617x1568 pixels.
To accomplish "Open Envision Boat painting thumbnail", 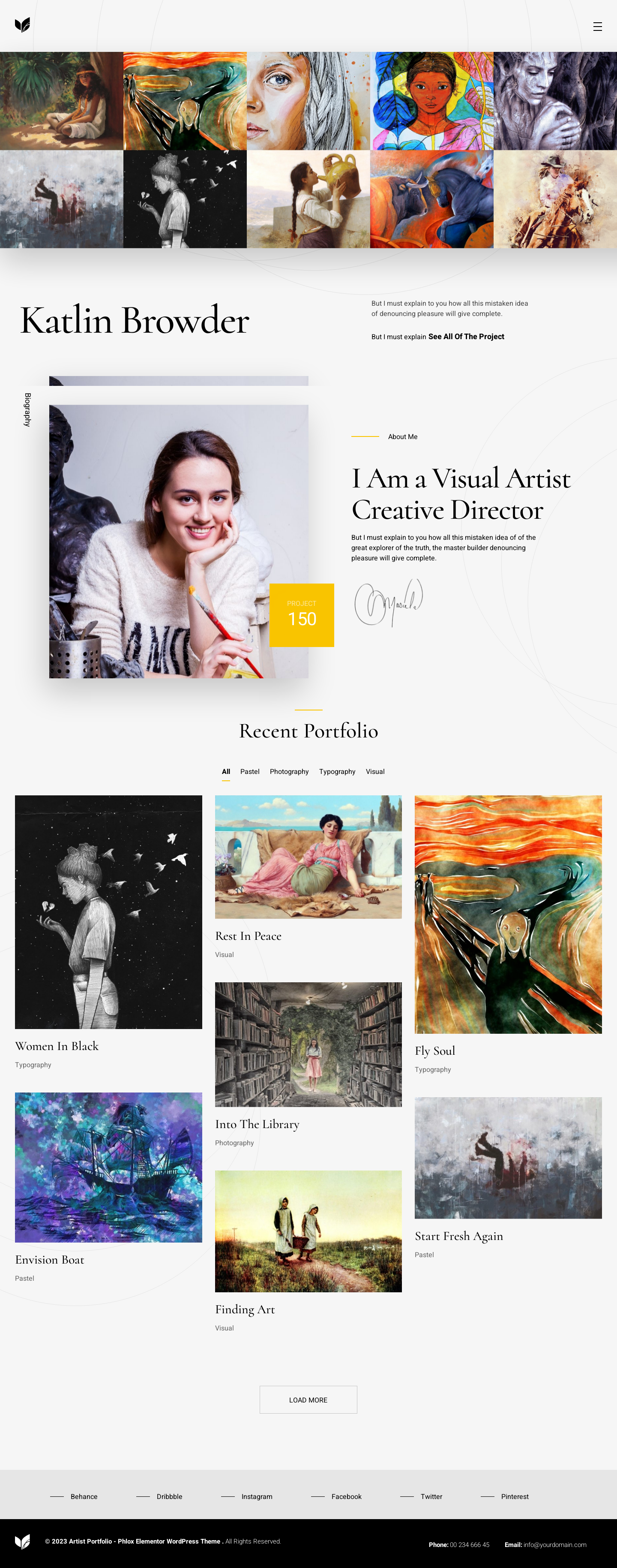I will [x=108, y=1168].
